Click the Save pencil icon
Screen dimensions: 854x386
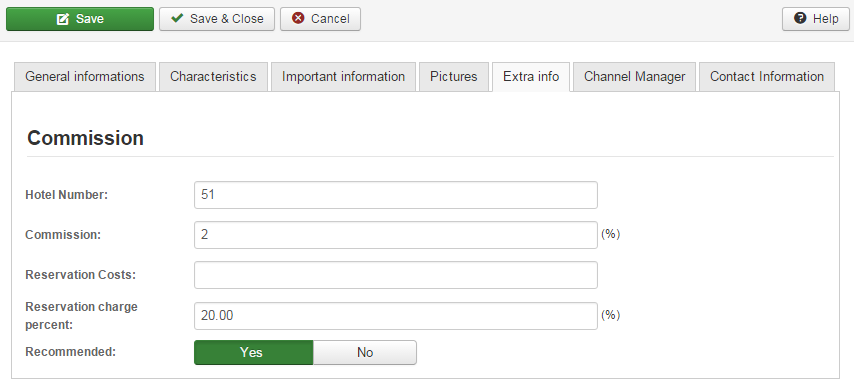[x=63, y=19]
